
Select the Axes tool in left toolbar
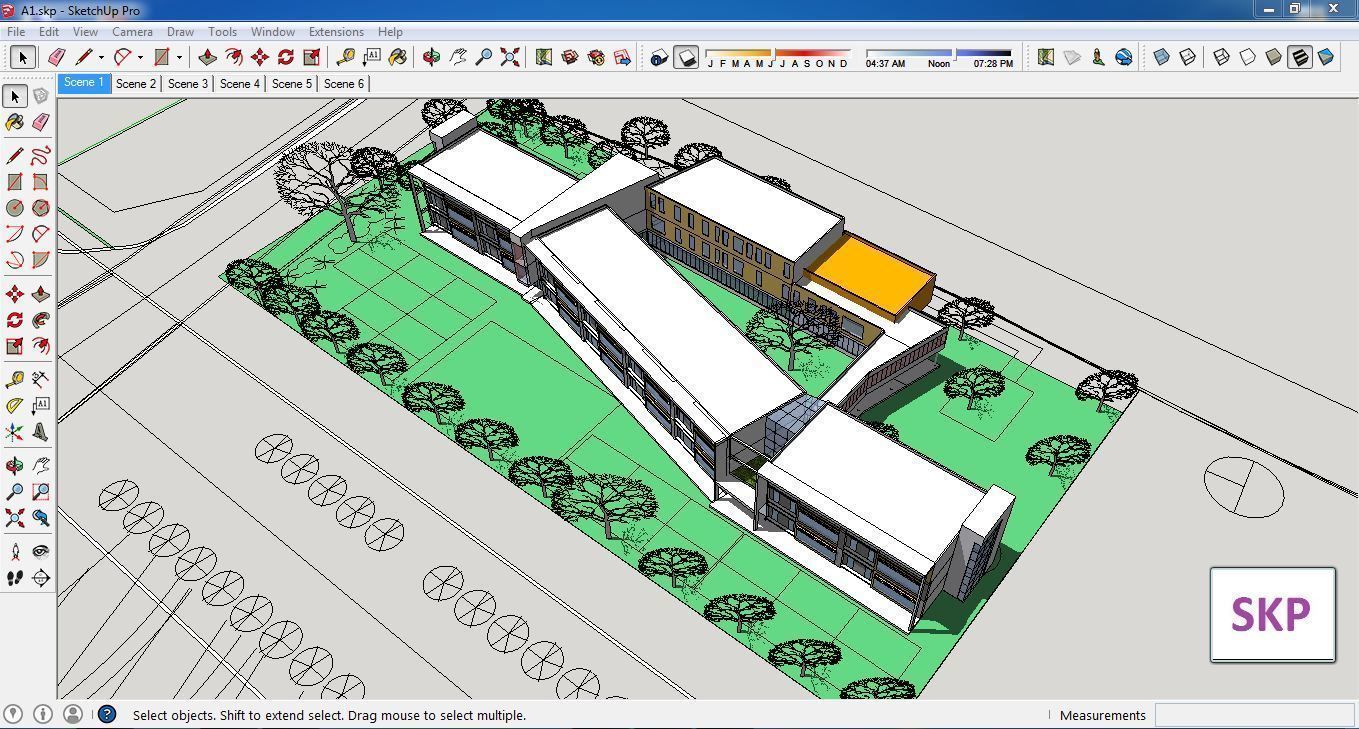(x=14, y=432)
